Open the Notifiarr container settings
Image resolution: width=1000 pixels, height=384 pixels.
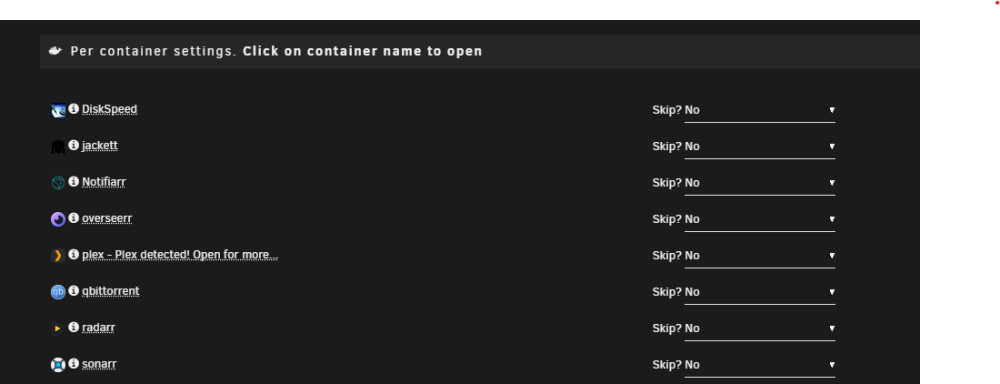click(104, 182)
